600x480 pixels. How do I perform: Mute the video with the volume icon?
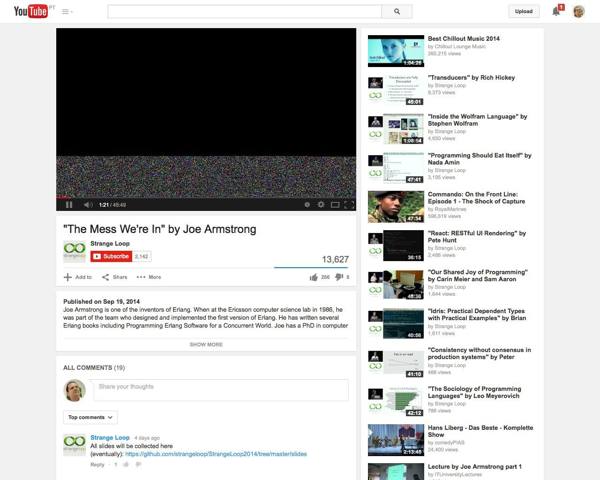(86, 205)
